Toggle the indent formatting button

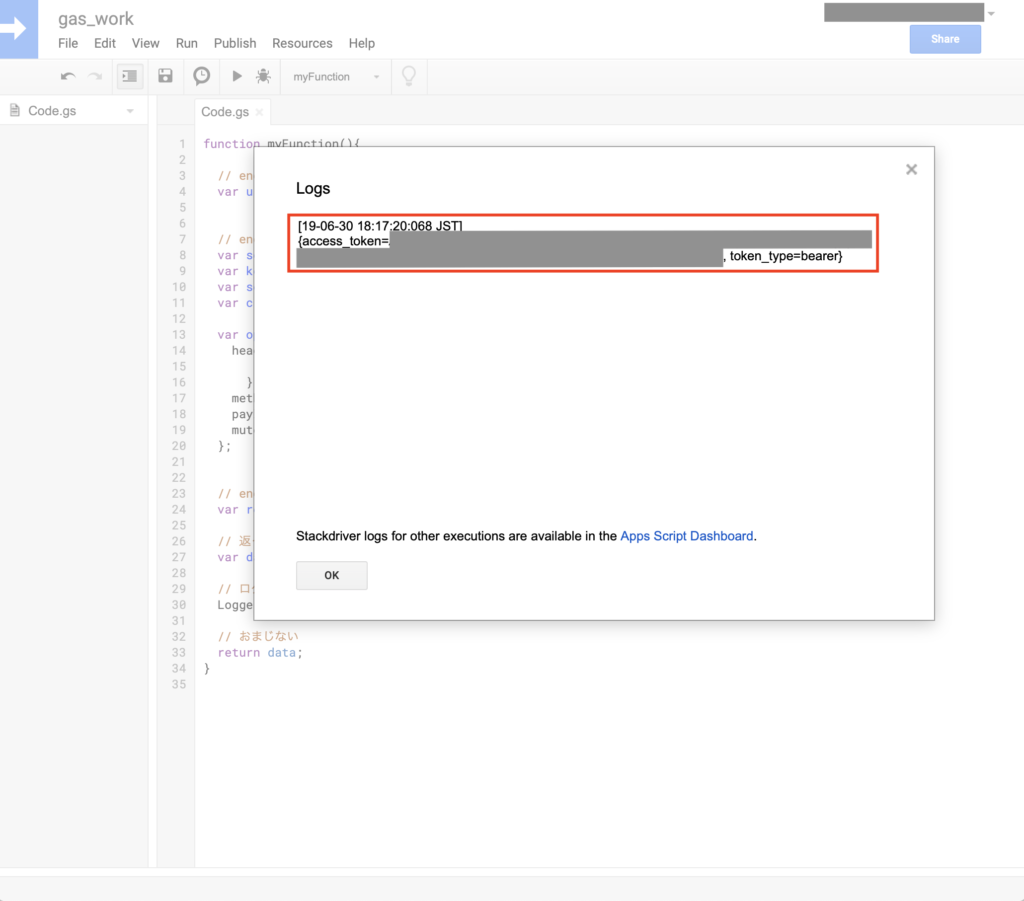point(129,76)
